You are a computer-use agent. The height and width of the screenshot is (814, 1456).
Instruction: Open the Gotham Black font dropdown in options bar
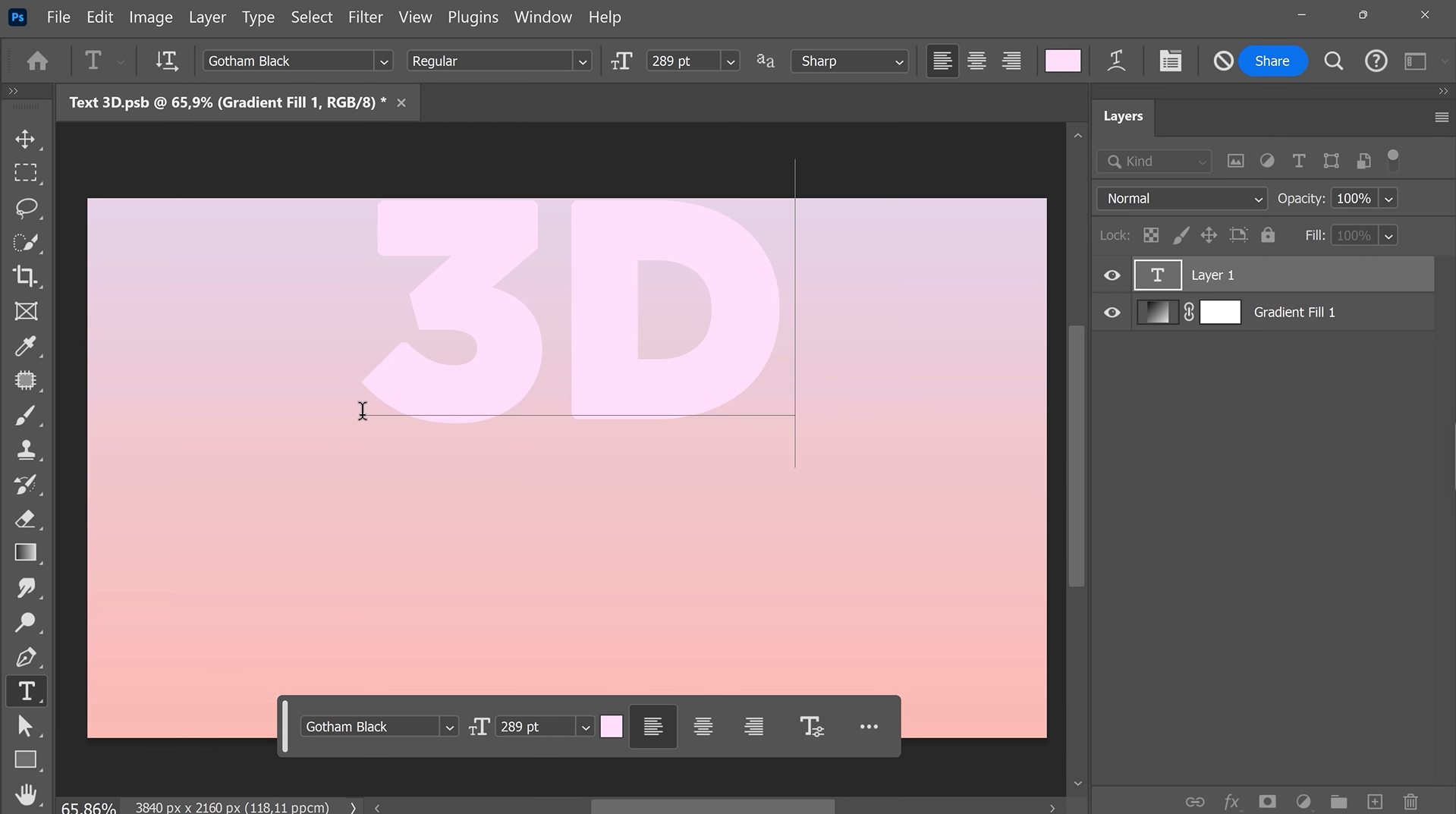(383, 61)
